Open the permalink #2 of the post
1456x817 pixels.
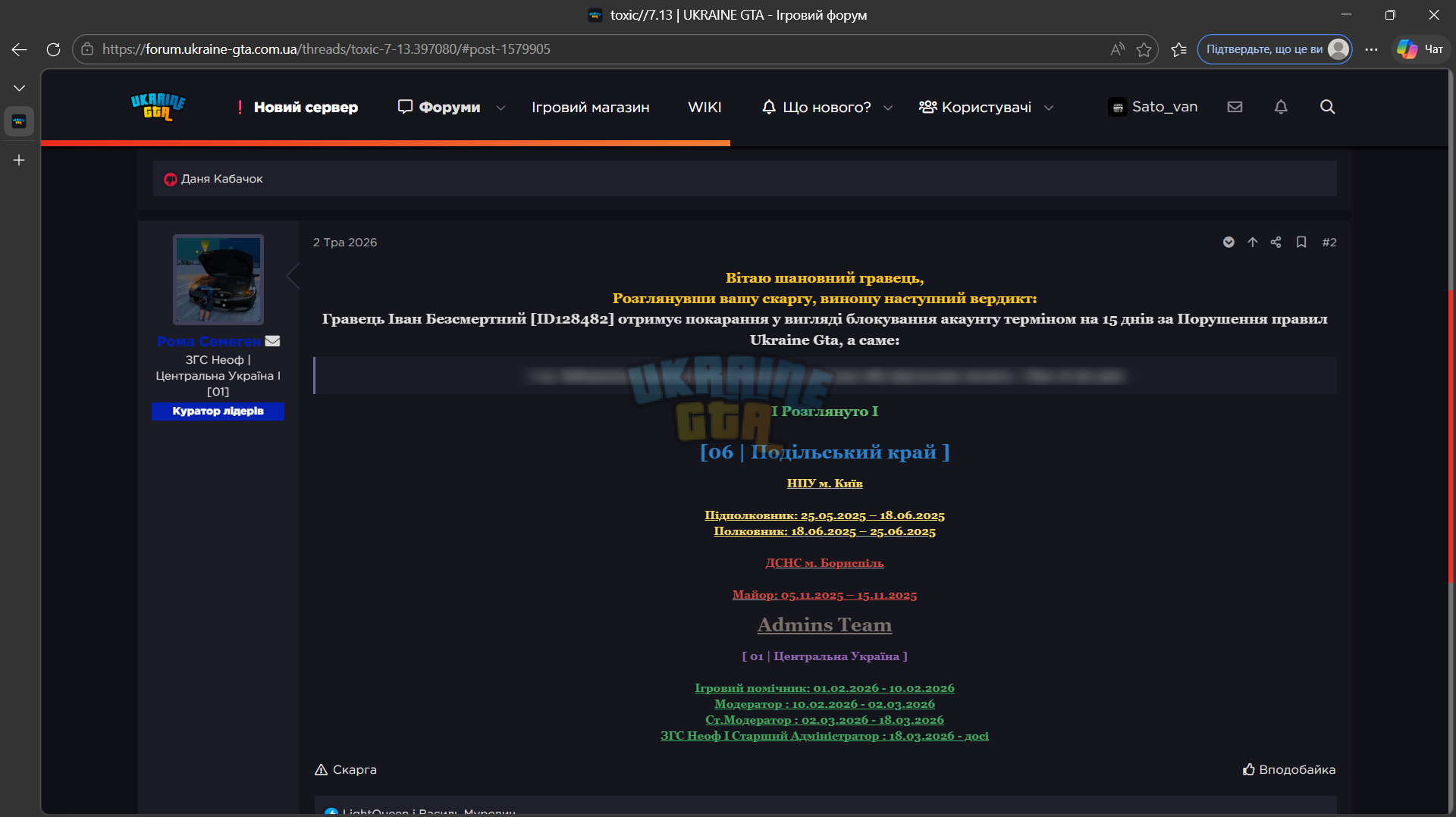1329,243
